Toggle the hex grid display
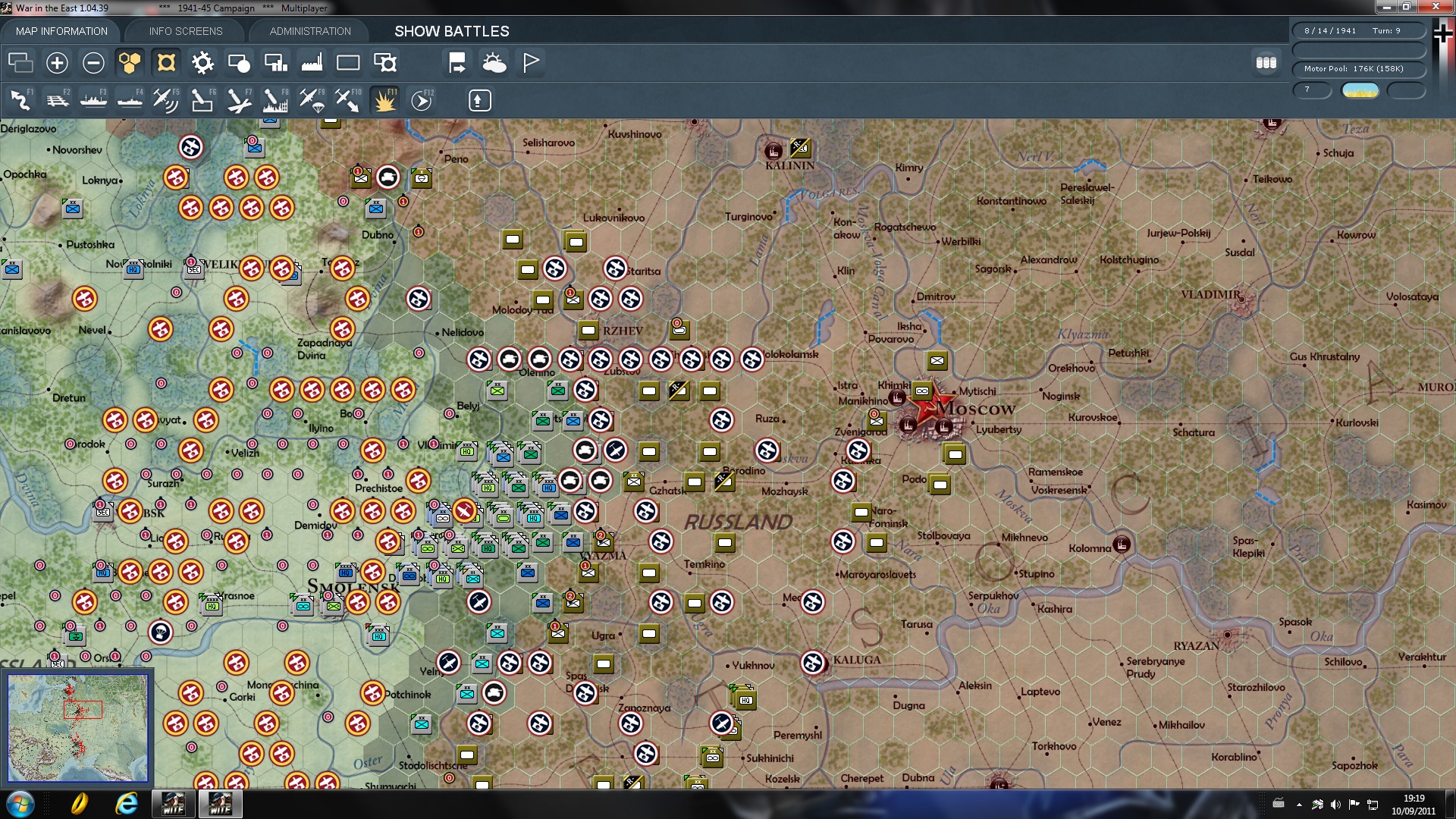The image size is (1456, 819). tap(130, 63)
